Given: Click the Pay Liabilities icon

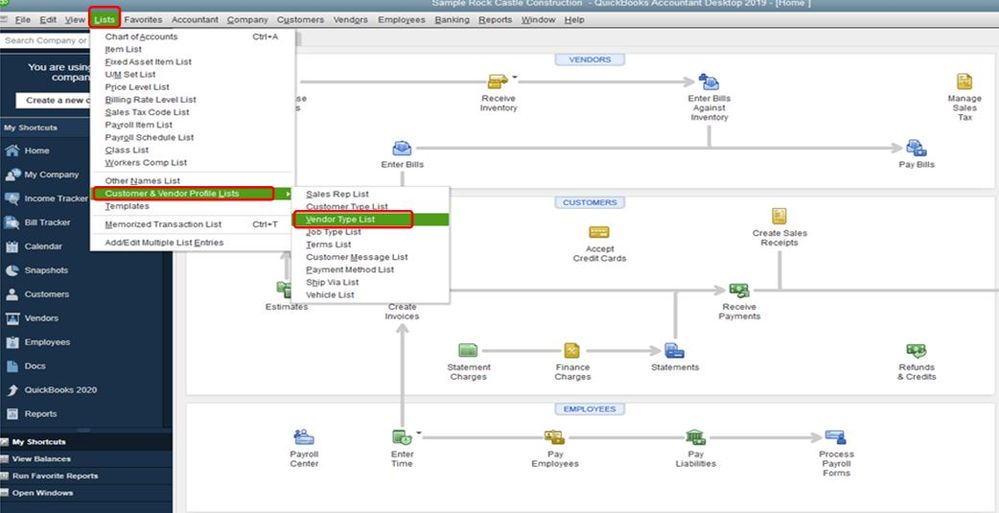Looking at the screenshot, I should 695,437.
